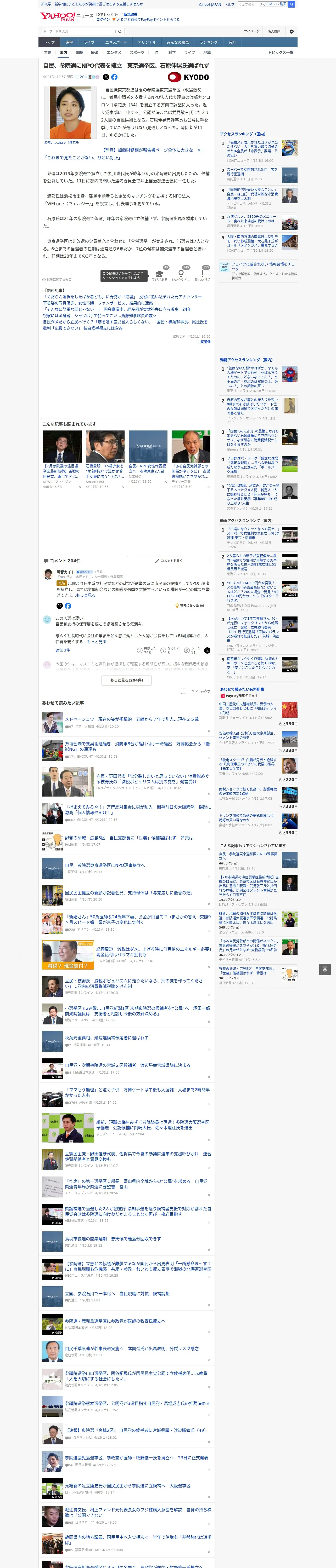336x1568 pixels.
Task: Open the 有料 navigation tab
Action: [x=232, y=43]
